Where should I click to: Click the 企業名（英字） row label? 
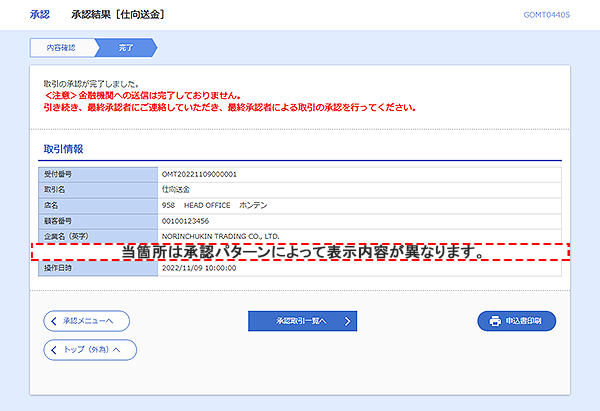click(66, 236)
